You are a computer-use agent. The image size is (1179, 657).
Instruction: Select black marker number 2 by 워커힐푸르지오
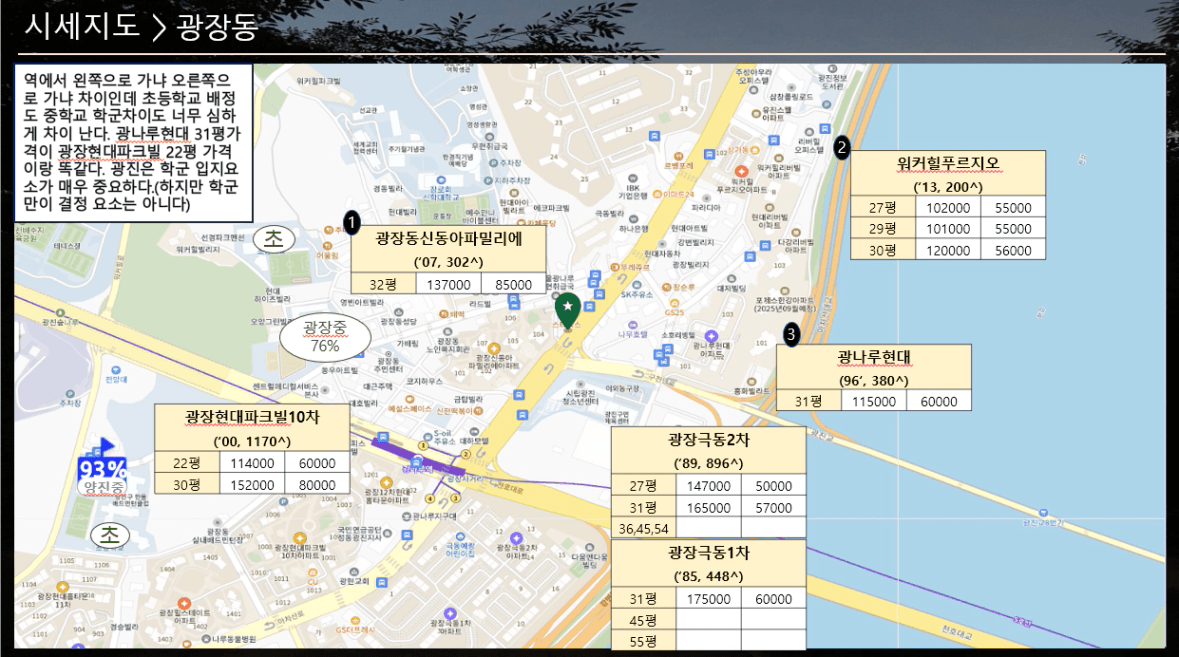(x=841, y=148)
